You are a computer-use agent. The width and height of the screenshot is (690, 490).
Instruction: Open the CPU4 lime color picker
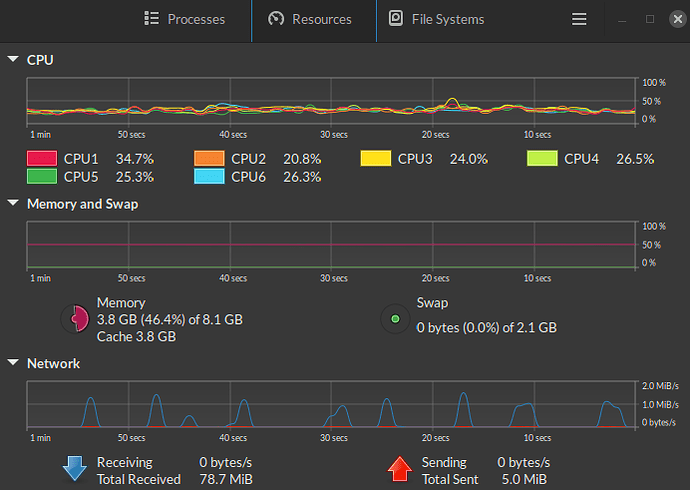[541, 159]
